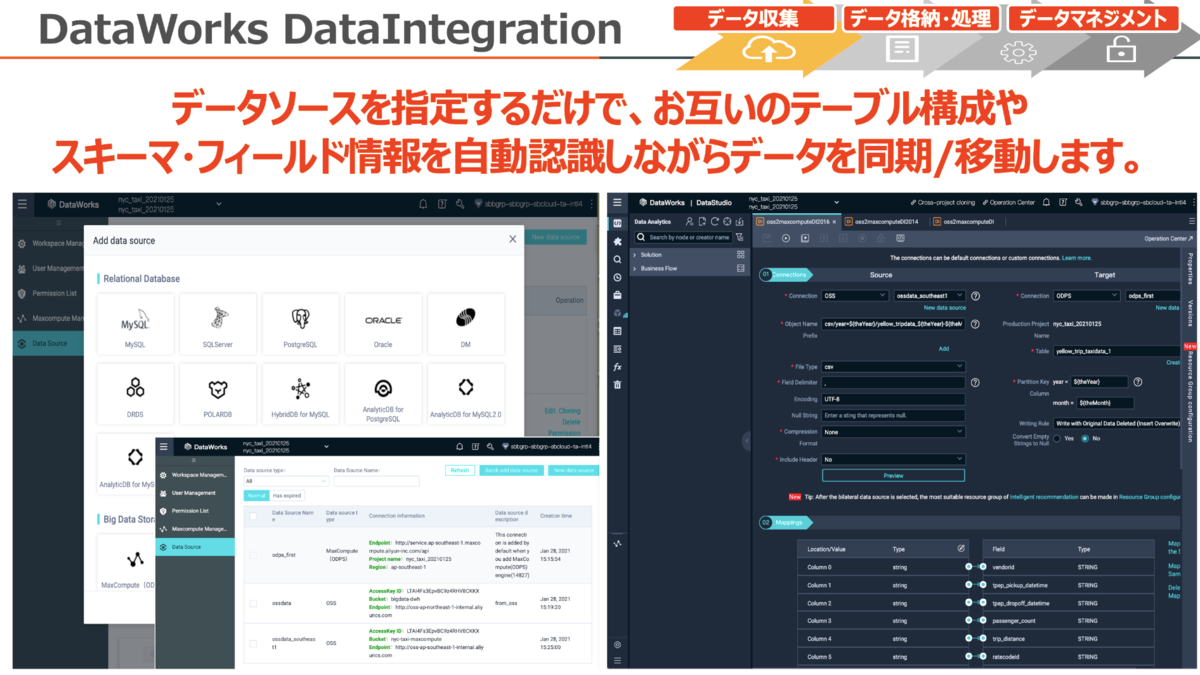Choose the DM database card
This screenshot has width=1200, height=675.
point(465,325)
